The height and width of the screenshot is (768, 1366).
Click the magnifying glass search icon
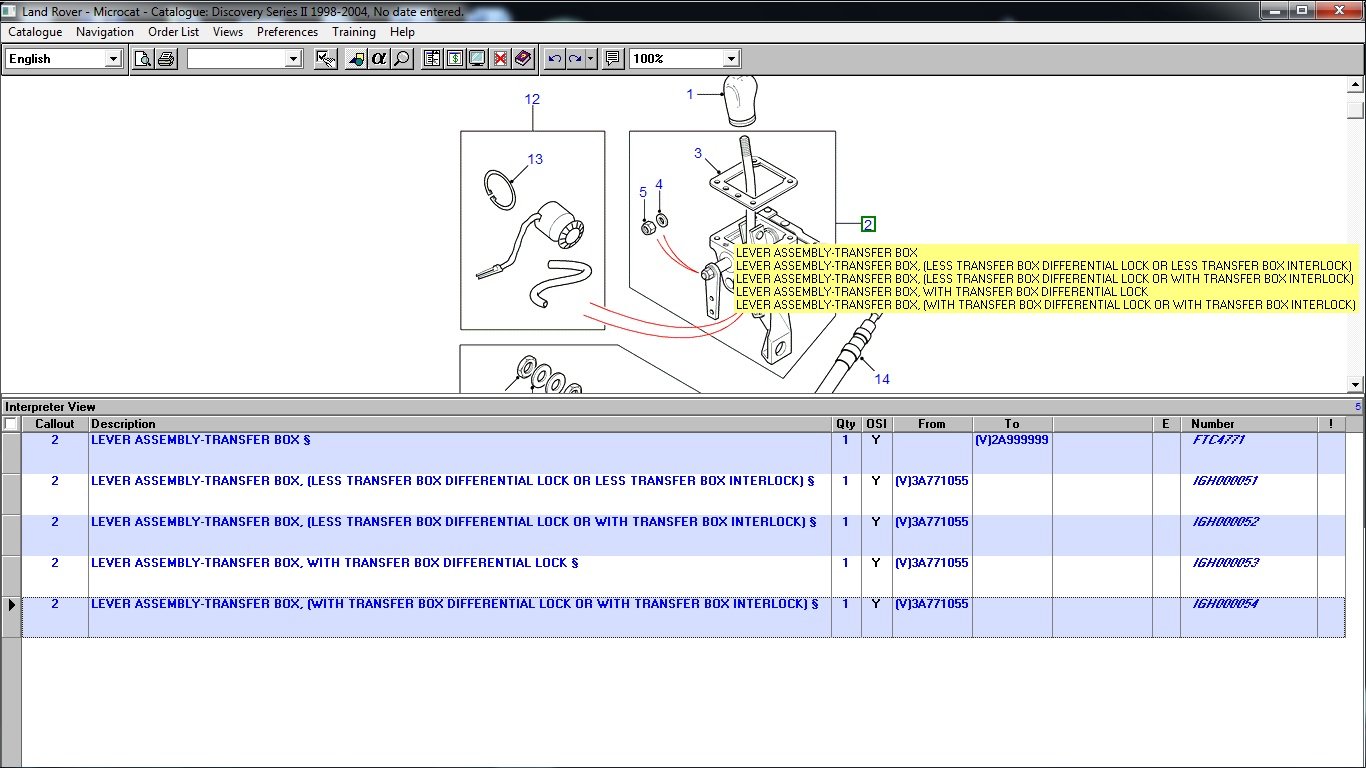401,59
